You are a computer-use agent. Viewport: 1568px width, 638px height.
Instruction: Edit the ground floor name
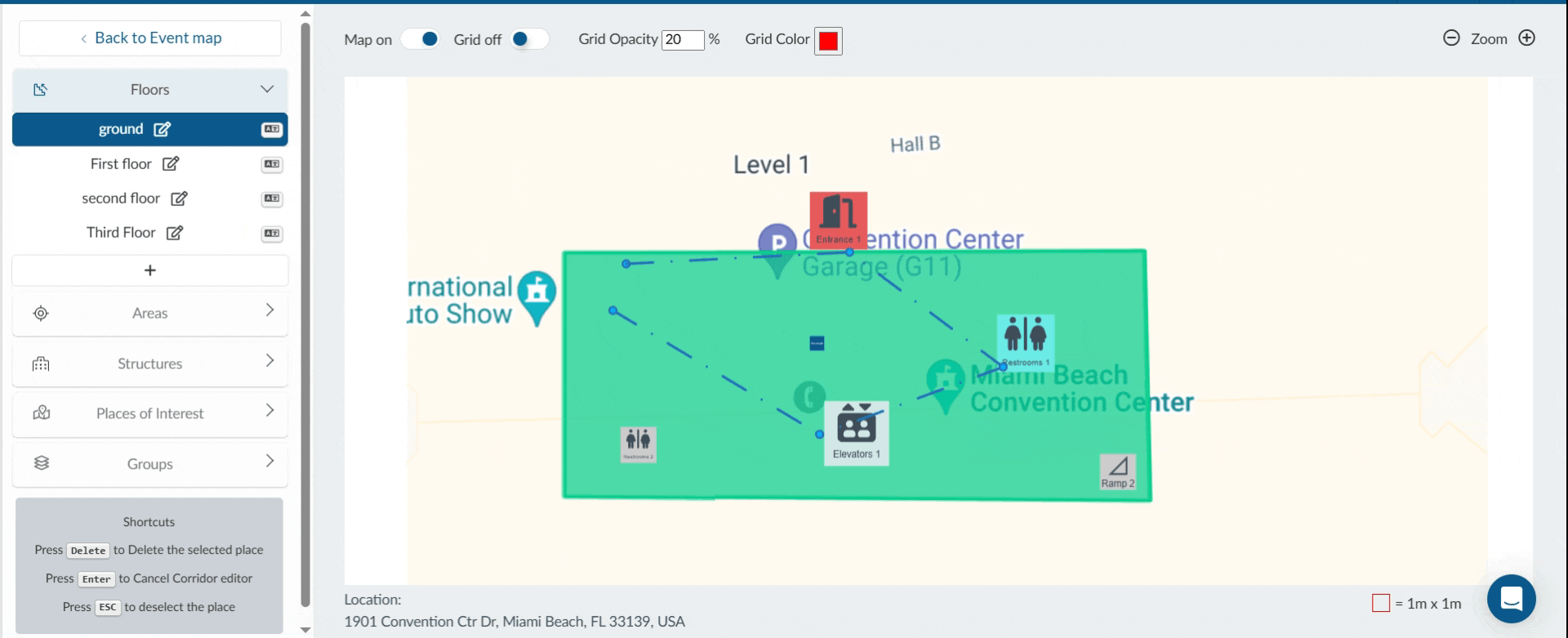[x=163, y=129]
